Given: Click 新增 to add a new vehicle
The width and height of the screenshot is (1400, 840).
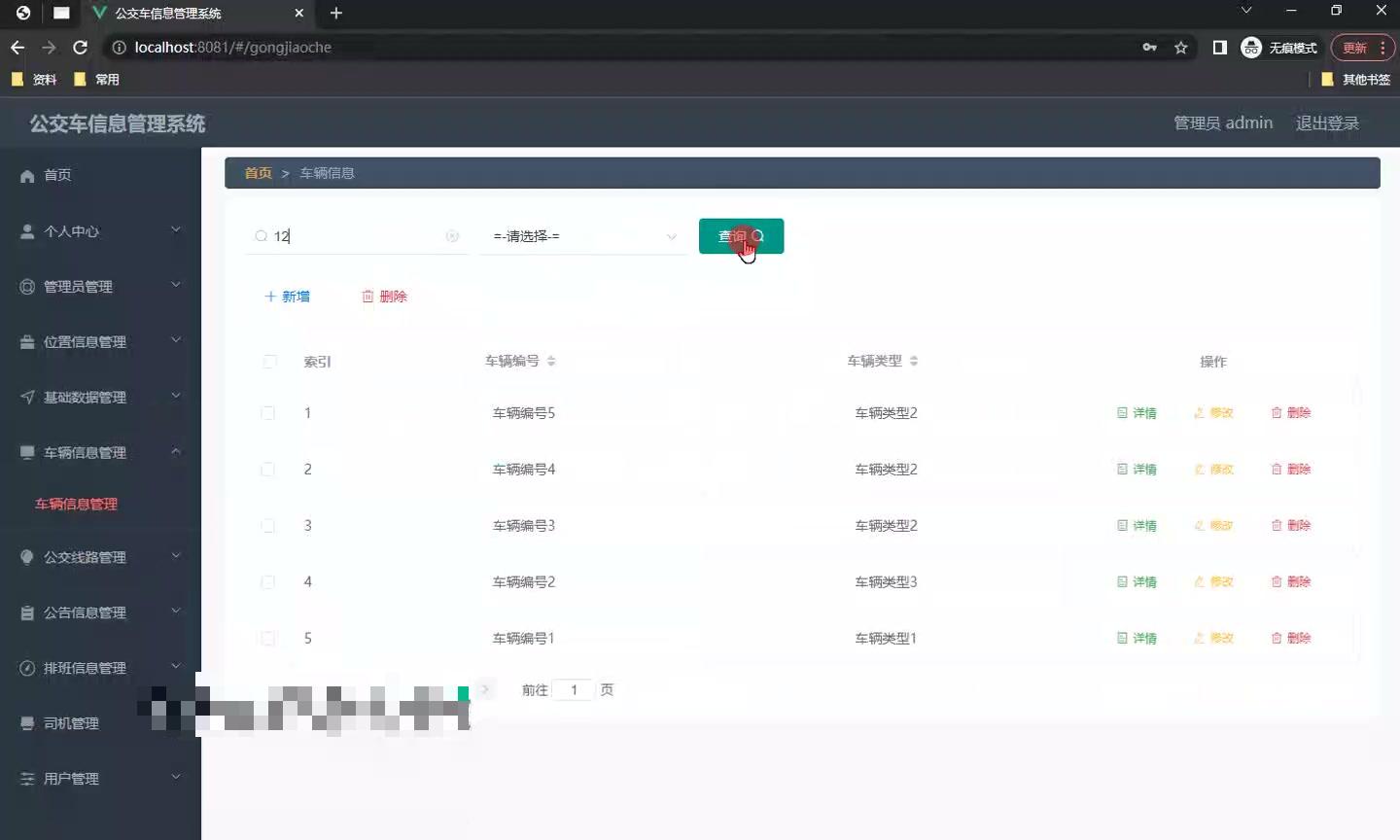Looking at the screenshot, I should coord(288,297).
